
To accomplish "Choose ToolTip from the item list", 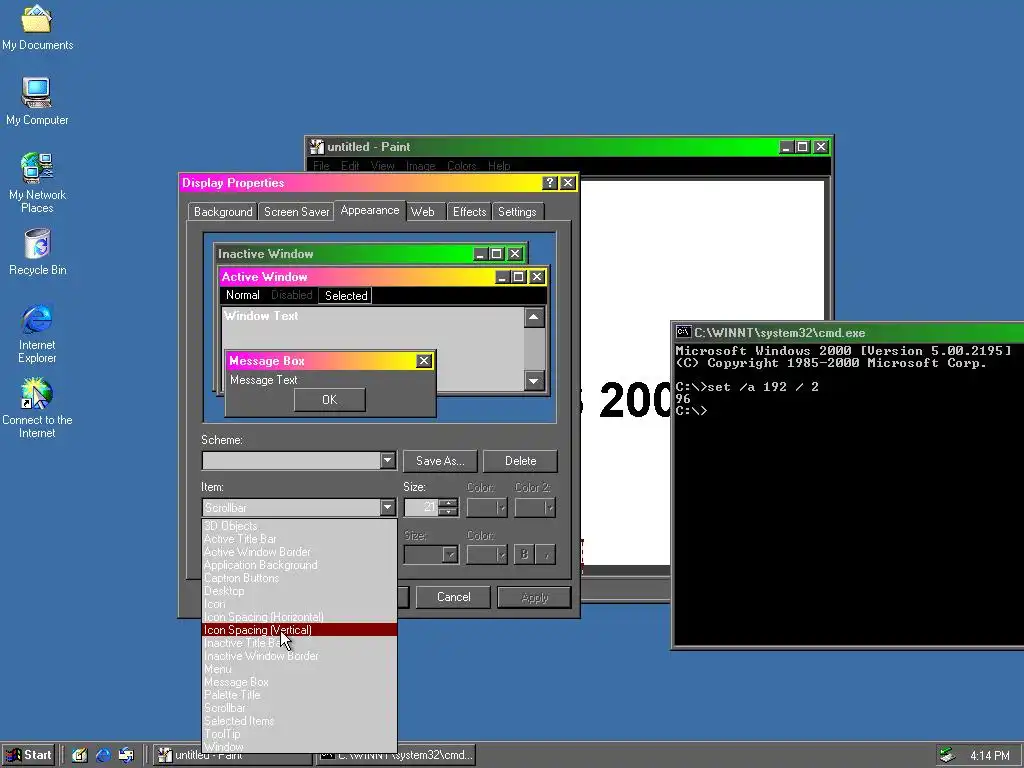I will click(x=300, y=734).
